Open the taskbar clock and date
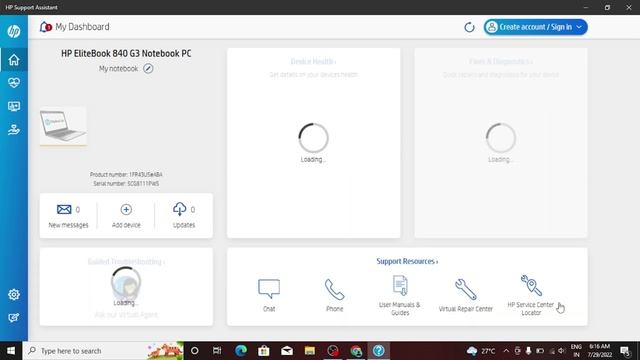The height and width of the screenshot is (360, 640). (x=600, y=351)
